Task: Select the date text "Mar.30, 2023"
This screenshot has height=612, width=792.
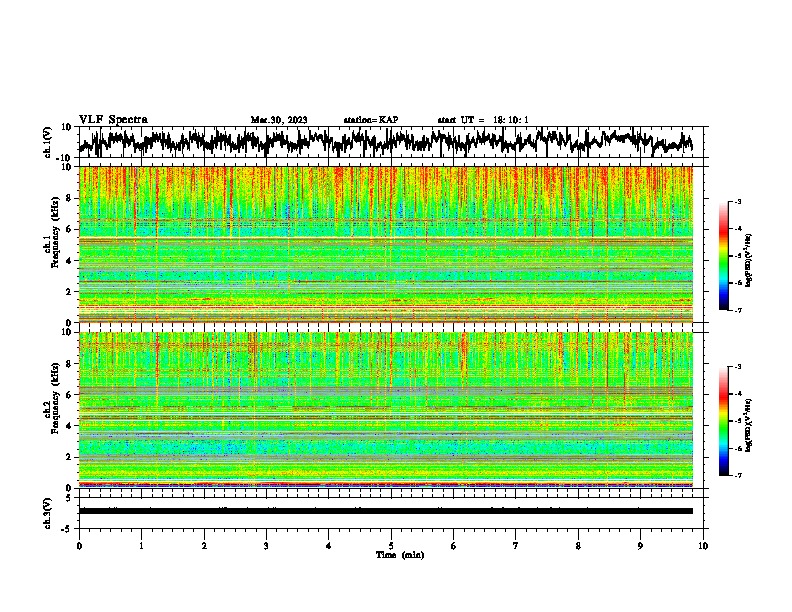Action: (x=279, y=120)
